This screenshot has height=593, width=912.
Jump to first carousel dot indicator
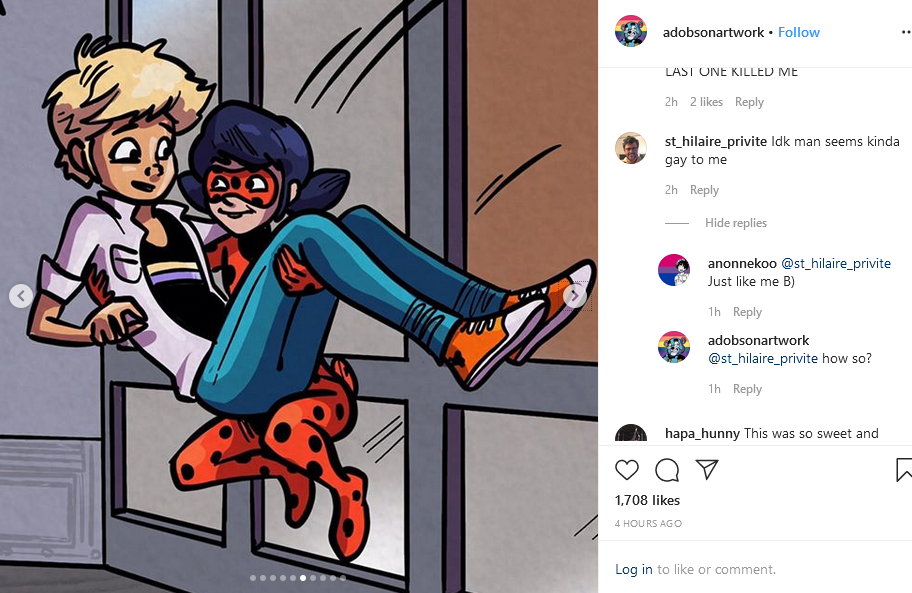click(253, 578)
